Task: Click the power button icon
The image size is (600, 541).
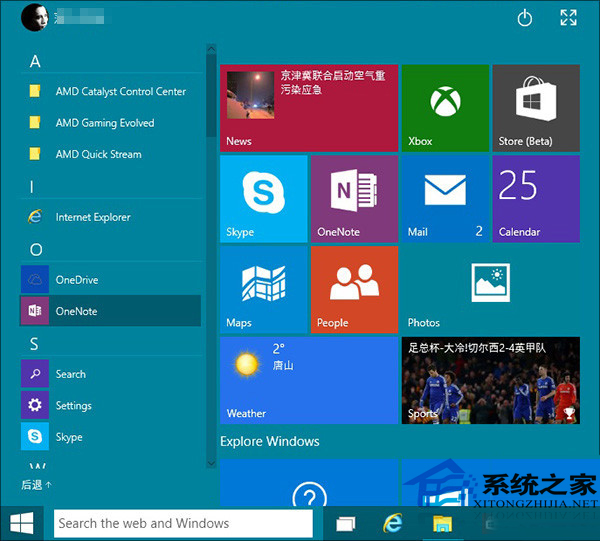Action: click(x=525, y=17)
